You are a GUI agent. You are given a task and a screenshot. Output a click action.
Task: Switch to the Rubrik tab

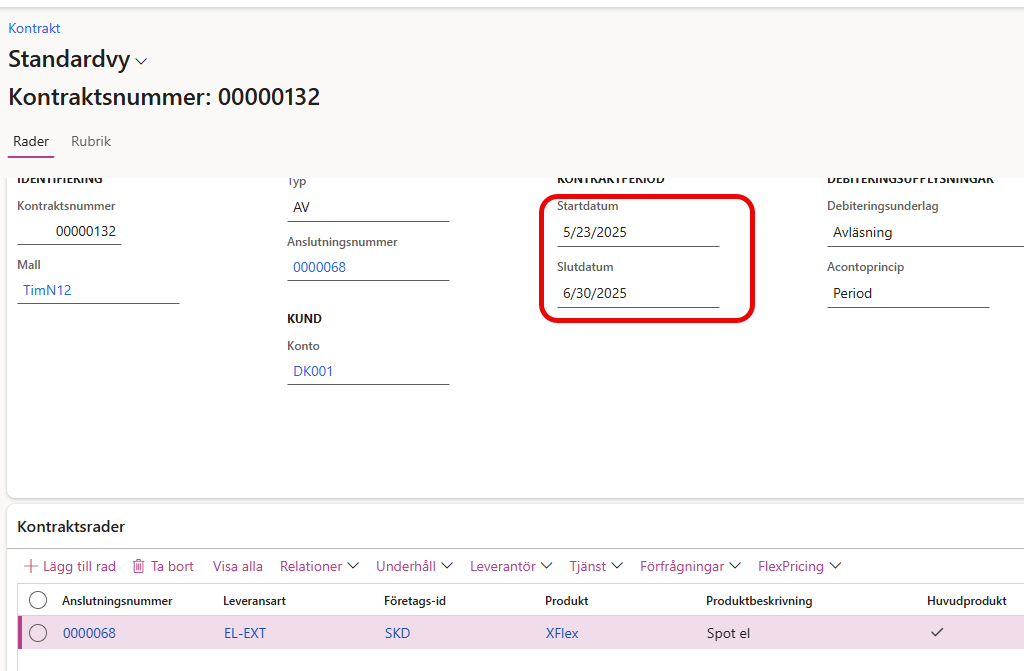91,141
